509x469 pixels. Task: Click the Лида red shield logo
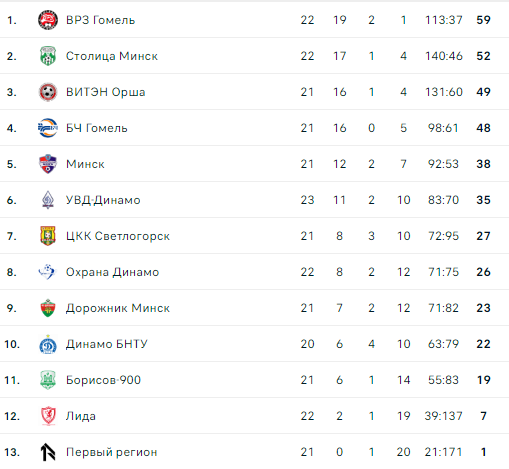pos(48,416)
